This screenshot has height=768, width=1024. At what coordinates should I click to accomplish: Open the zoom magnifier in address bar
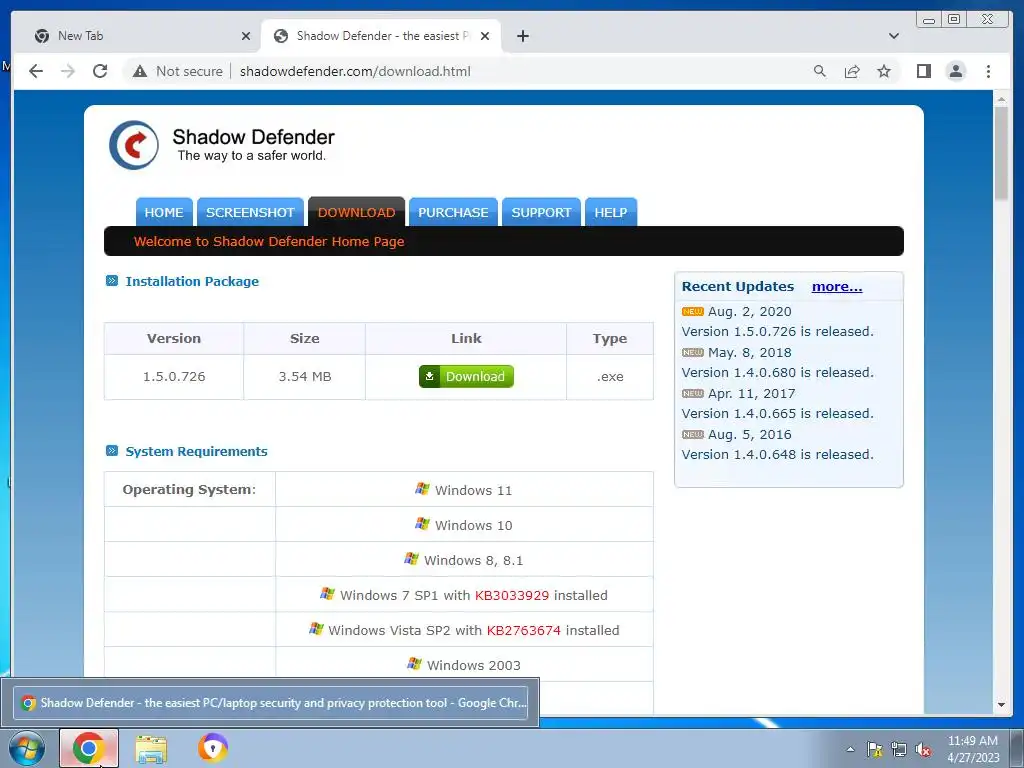(x=820, y=71)
